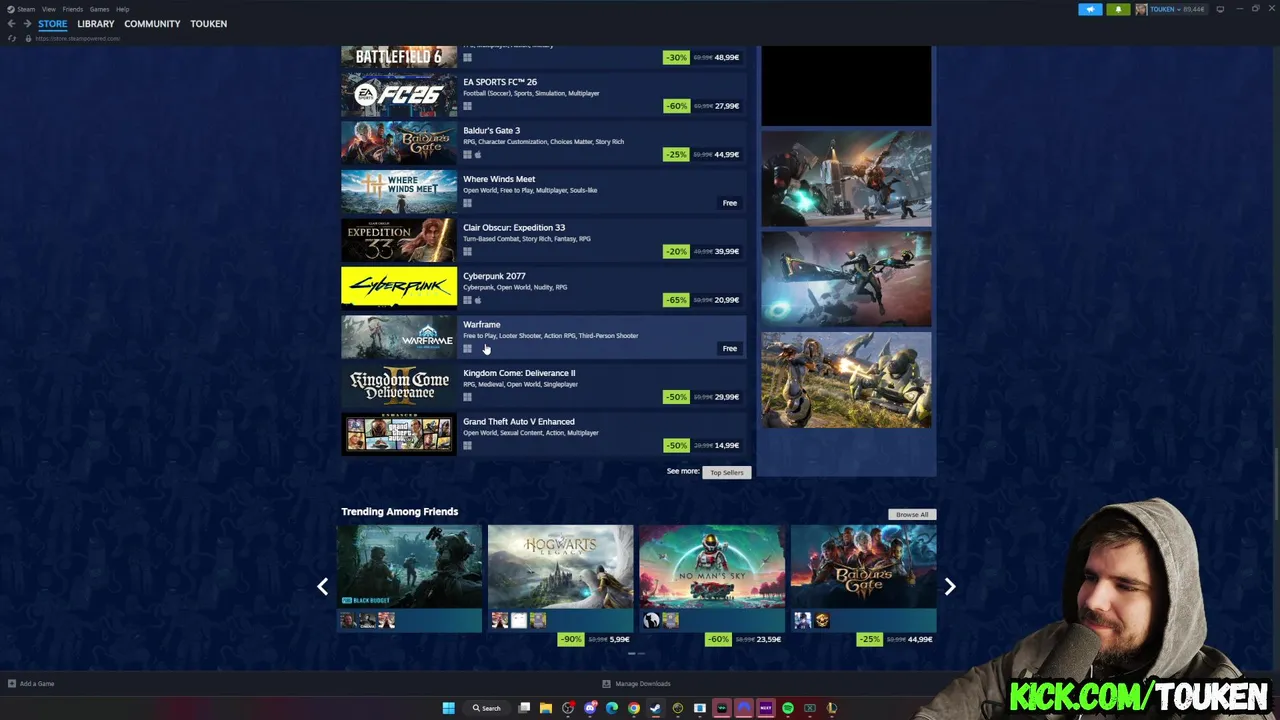Click the Manage Downloads icon
The height and width of the screenshot is (720, 1280).
click(606, 684)
